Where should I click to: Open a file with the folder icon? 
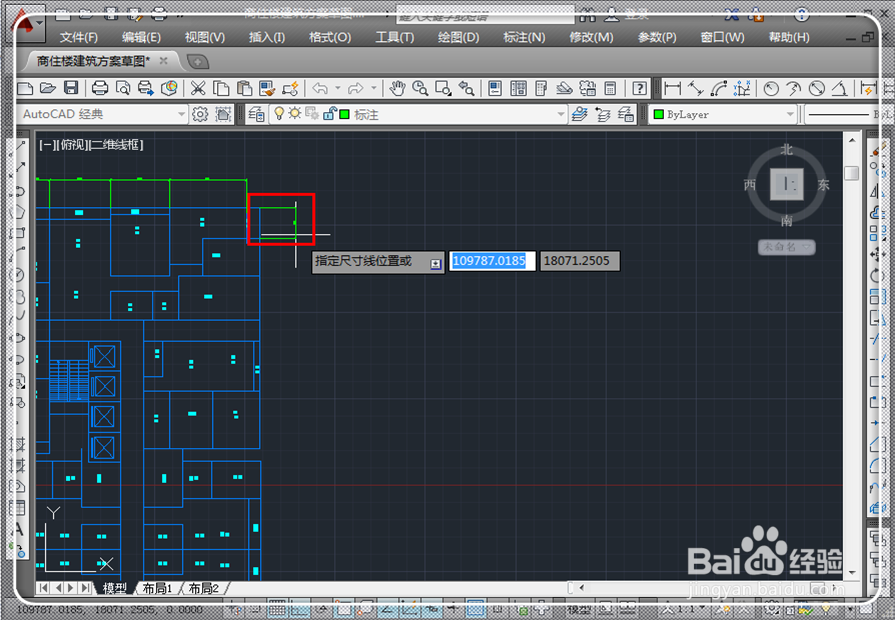pyautogui.click(x=48, y=88)
